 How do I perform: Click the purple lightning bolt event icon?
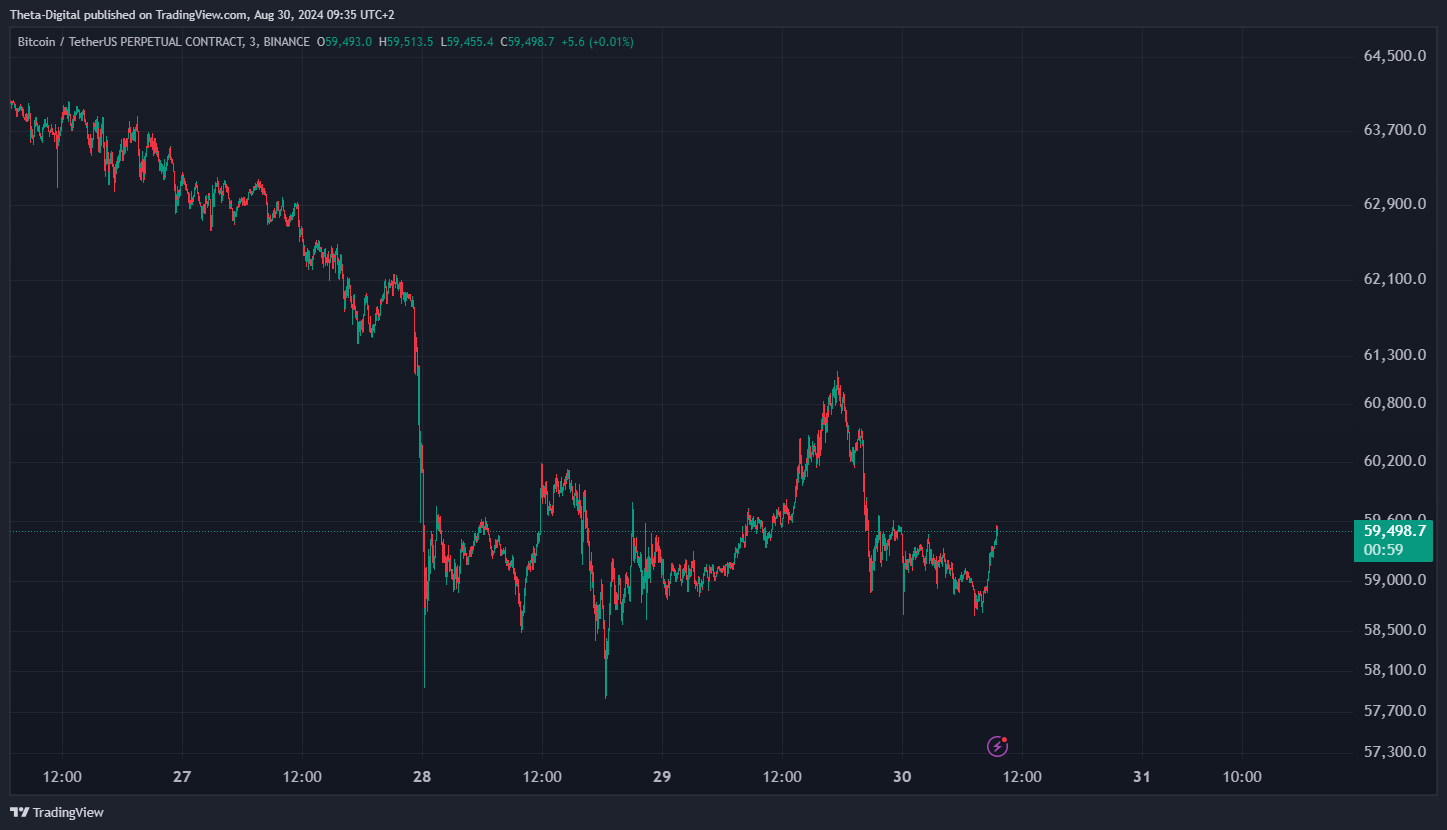tap(997, 745)
